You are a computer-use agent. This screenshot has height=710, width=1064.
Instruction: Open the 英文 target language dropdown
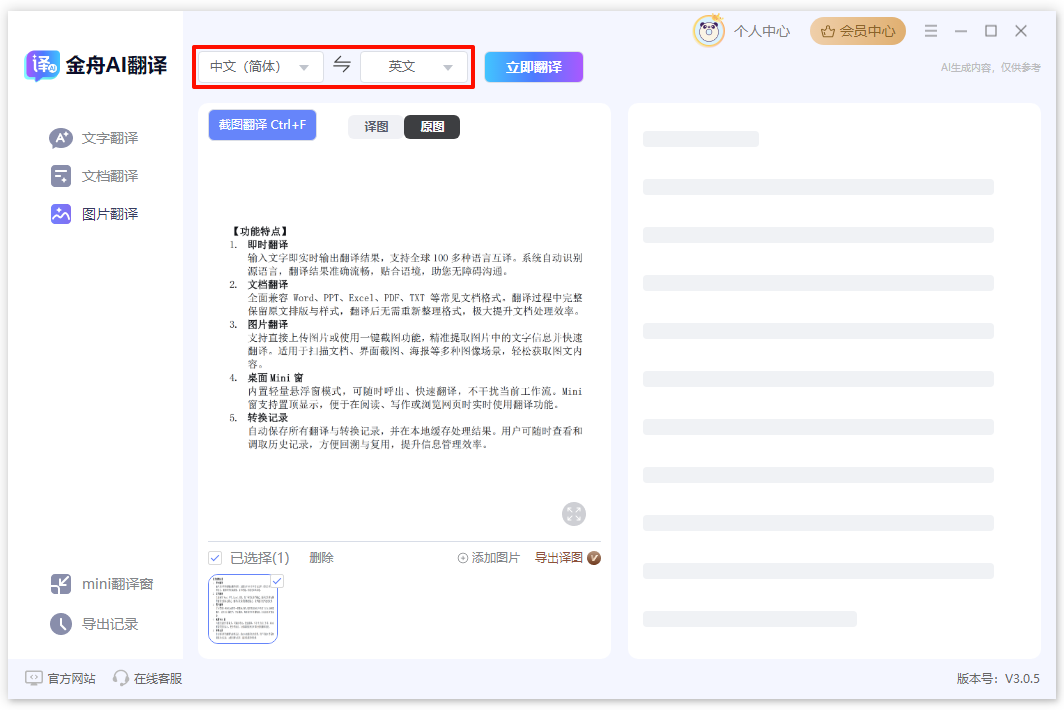point(415,65)
